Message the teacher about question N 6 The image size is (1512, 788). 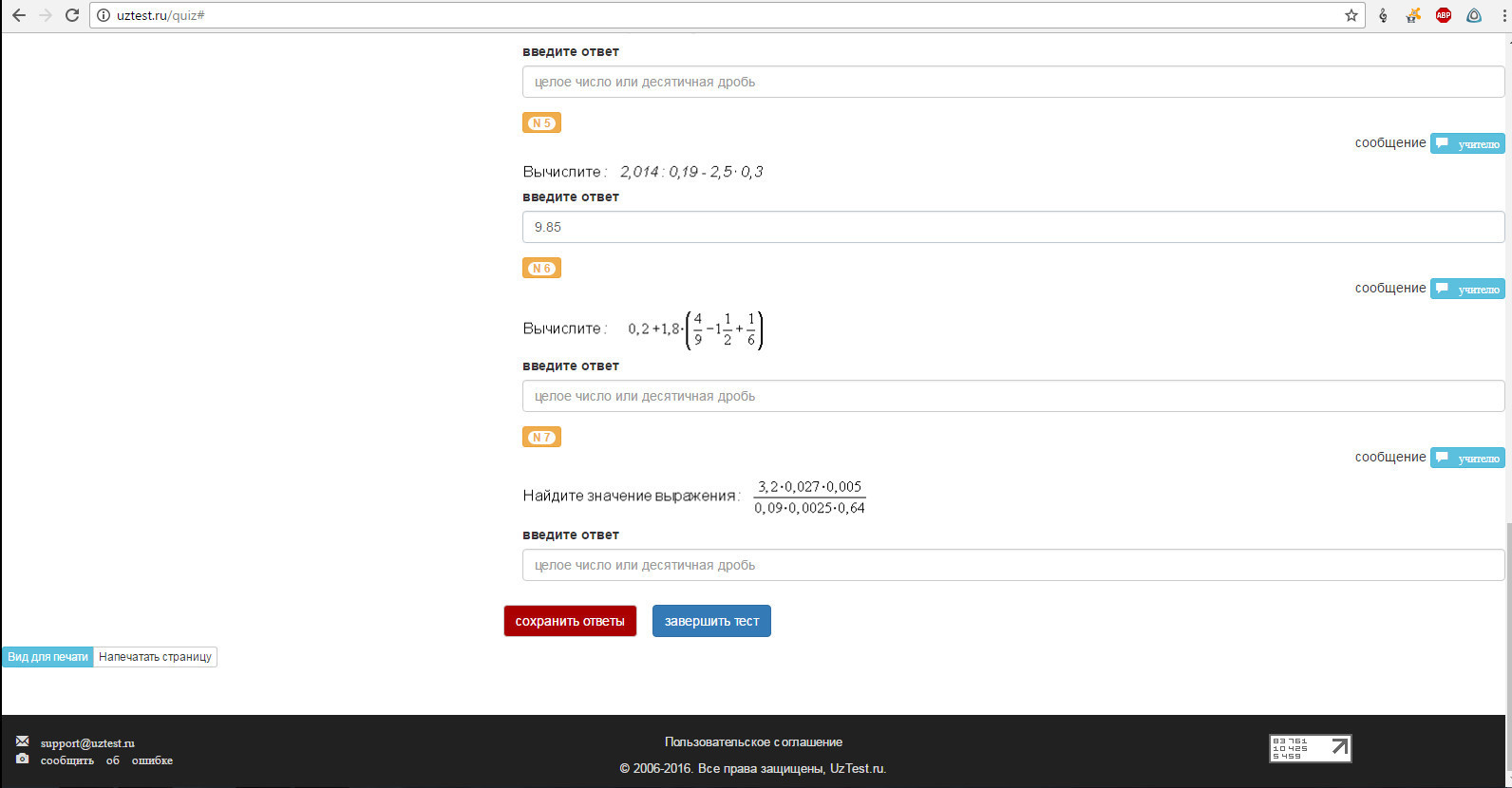[1467, 289]
